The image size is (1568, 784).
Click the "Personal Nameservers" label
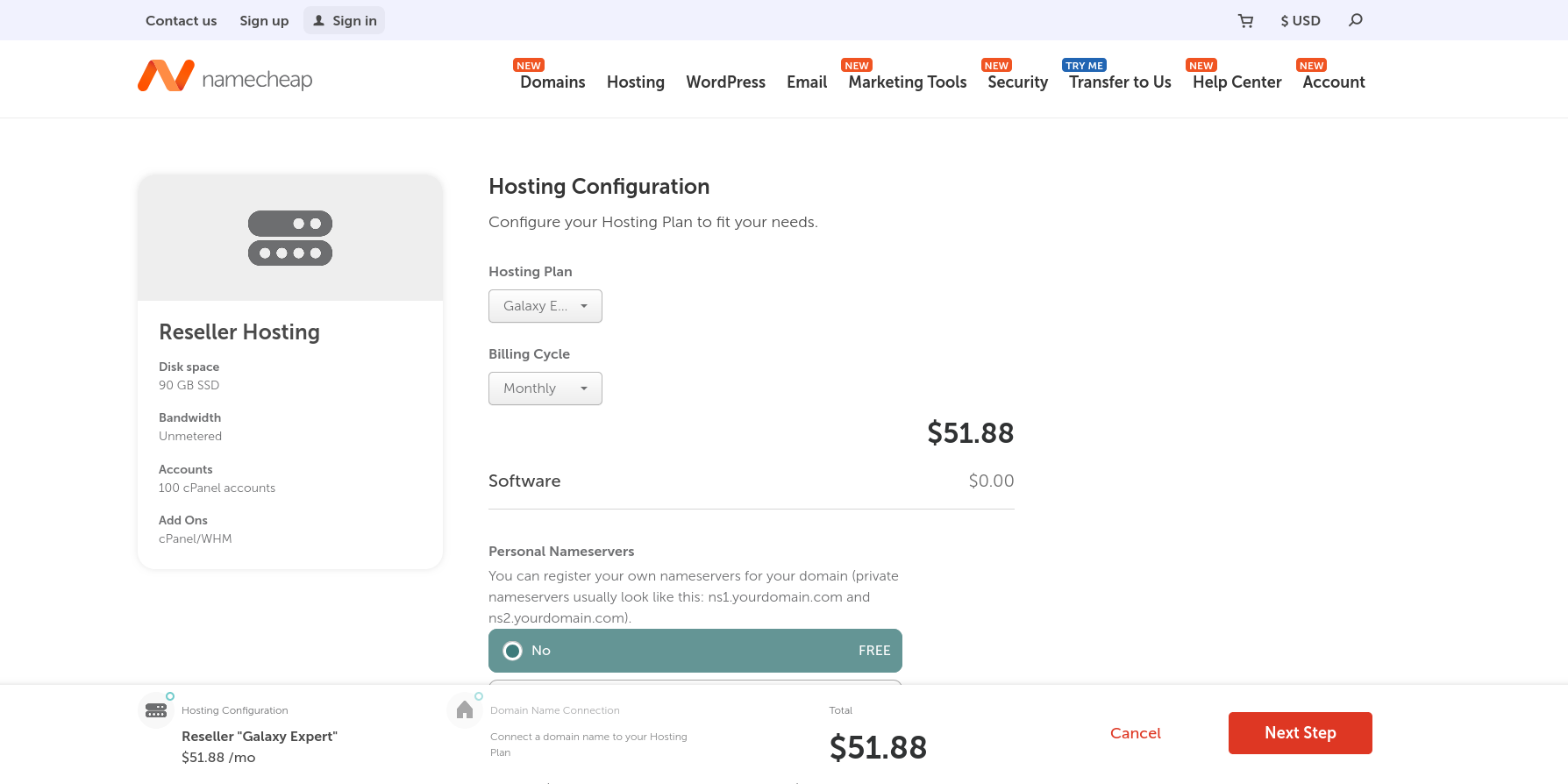[561, 552]
